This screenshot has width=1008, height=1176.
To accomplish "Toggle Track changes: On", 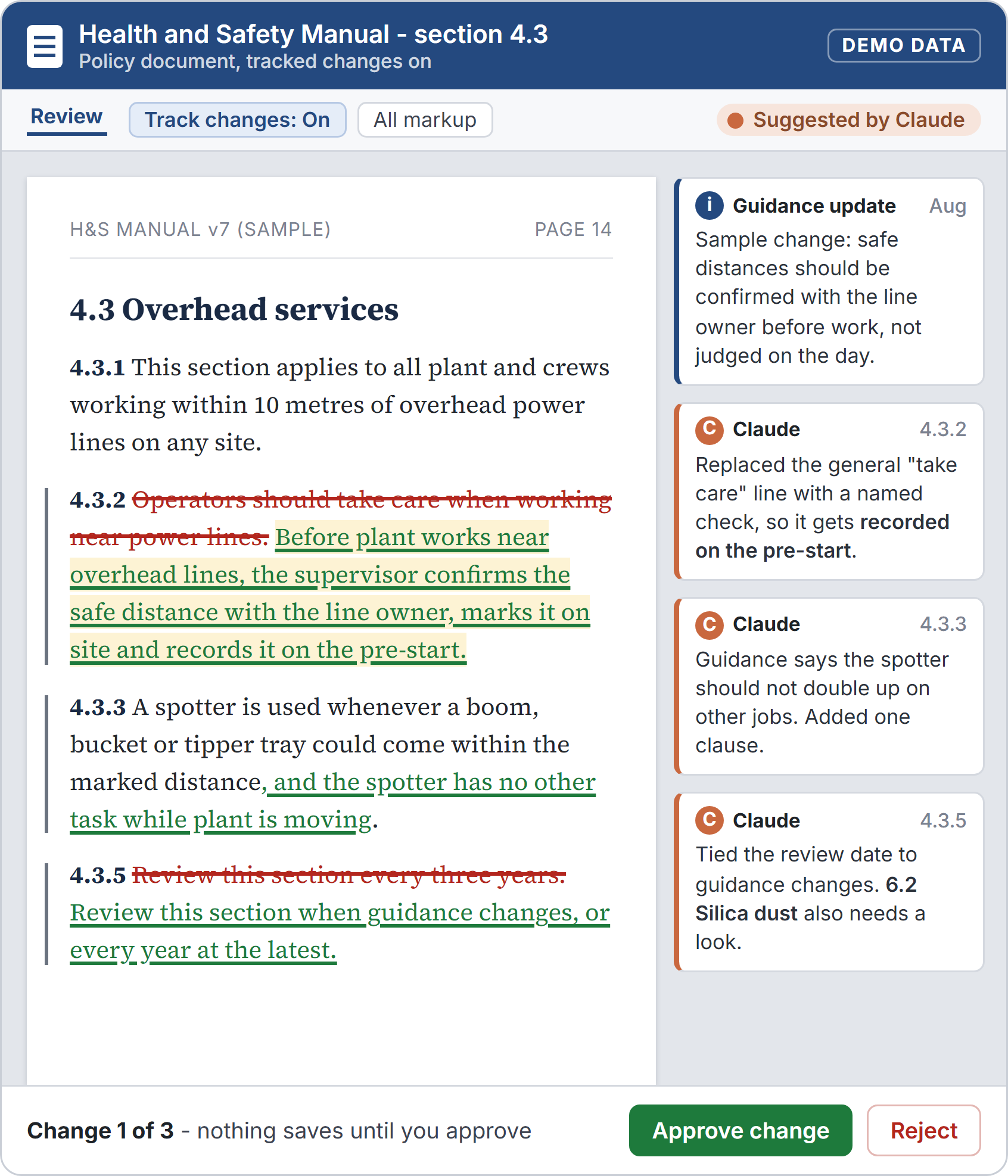I will click(x=237, y=120).
